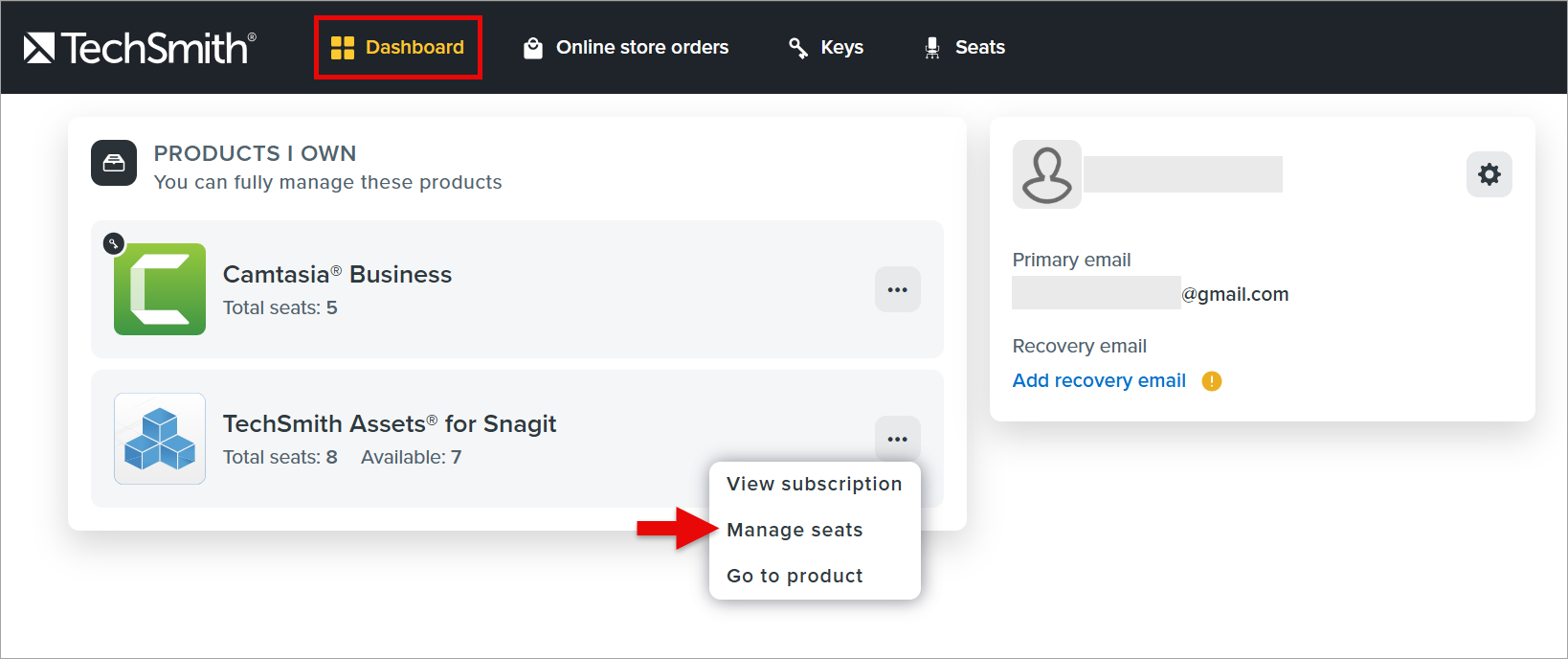Click the Camtasia Business product title
The width and height of the screenshot is (1568, 659).
(x=337, y=274)
